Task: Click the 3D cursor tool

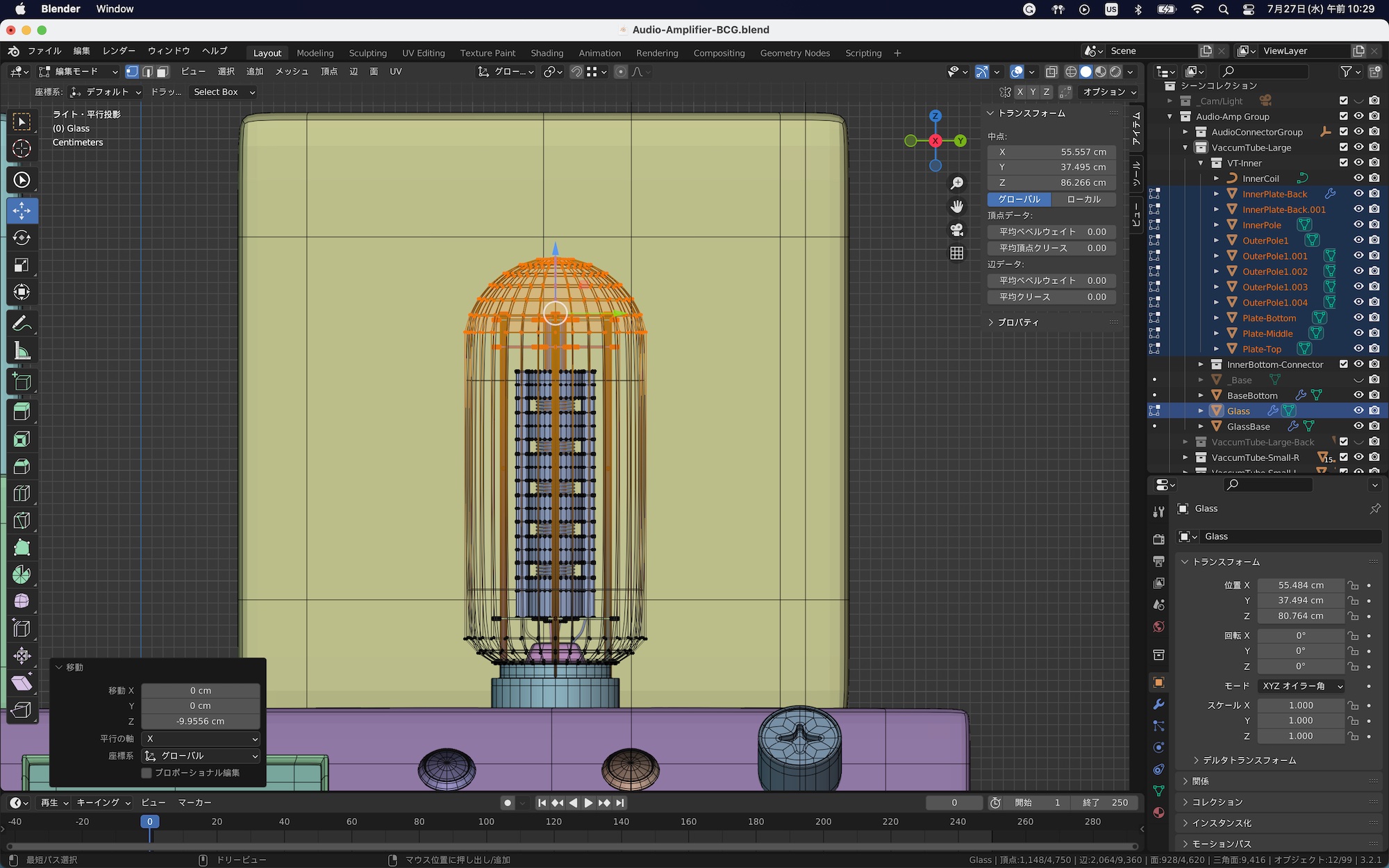Action: coord(22,149)
